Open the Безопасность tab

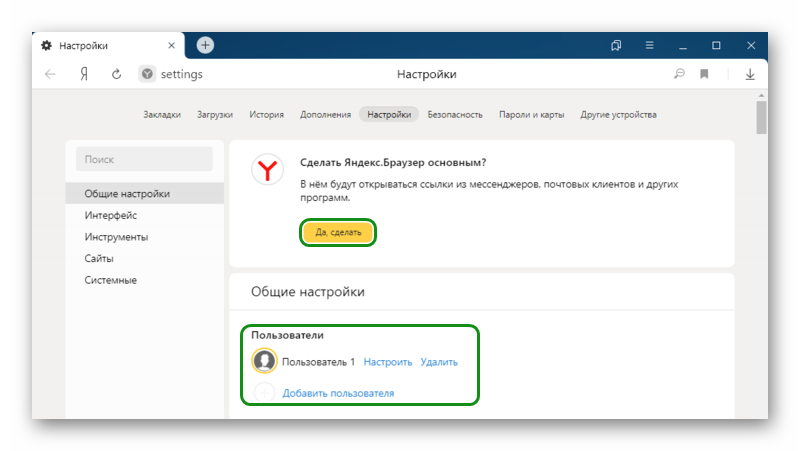point(455,114)
